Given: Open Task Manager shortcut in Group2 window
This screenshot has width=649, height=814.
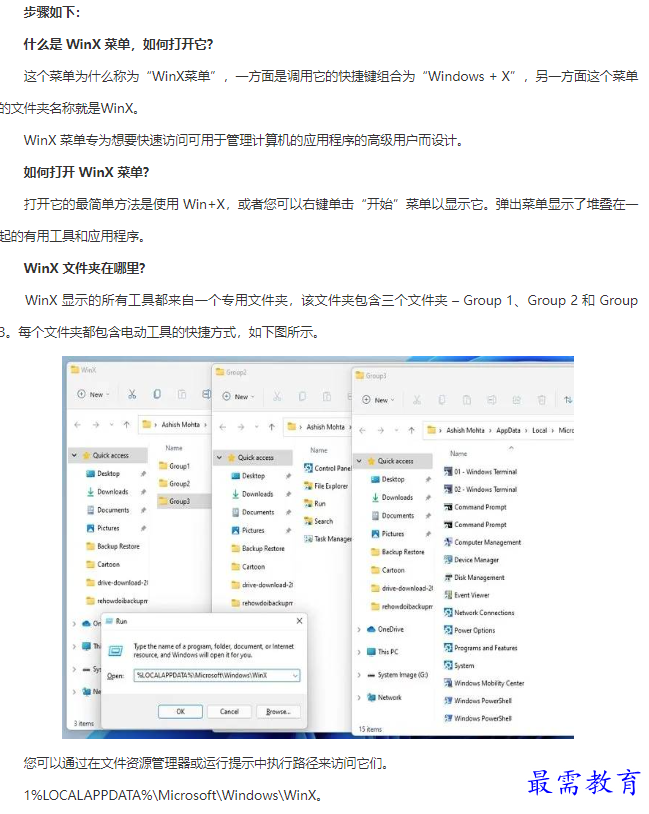Looking at the screenshot, I should 328,539.
